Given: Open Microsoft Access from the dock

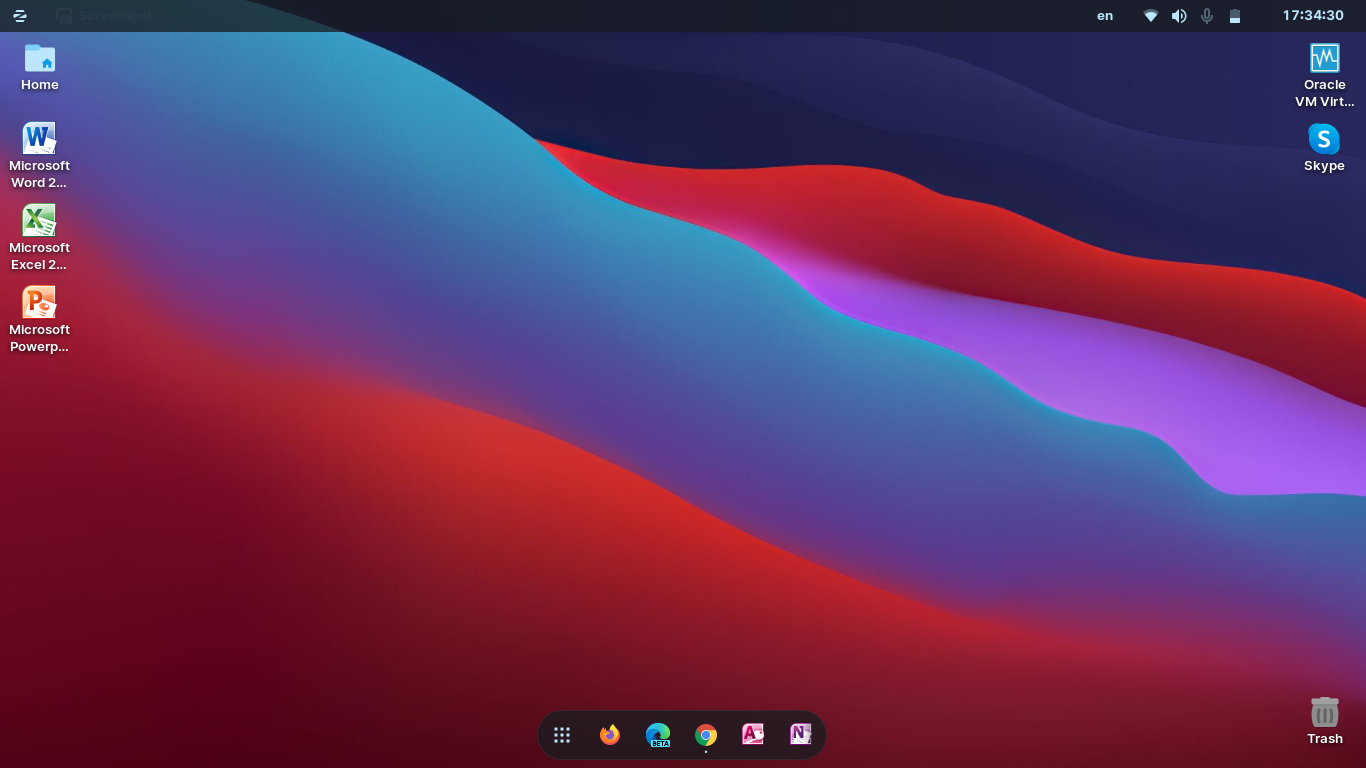Looking at the screenshot, I should point(753,735).
